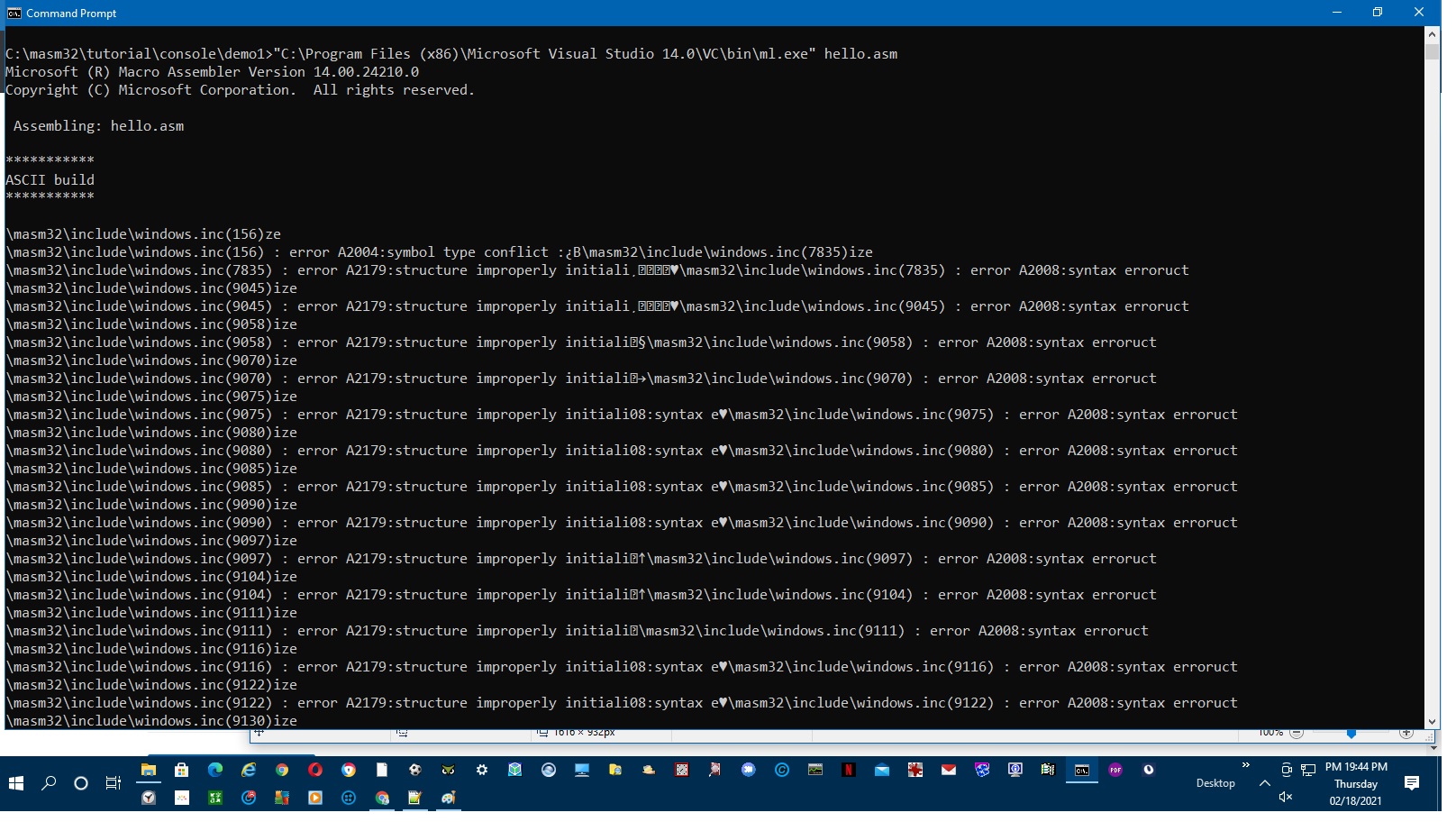The width and height of the screenshot is (1456, 840).
Task: Select the active Command Prompt taskbar icon
Action: [1082, 770]
